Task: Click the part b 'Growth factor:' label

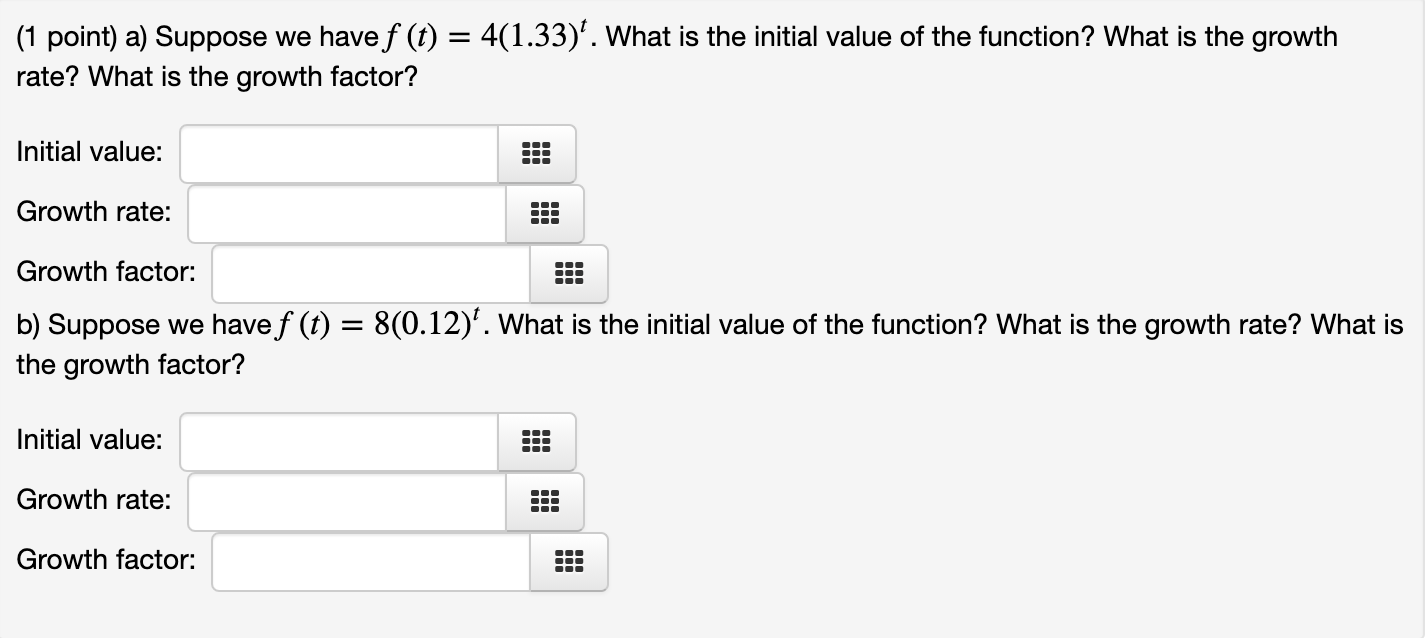Action: 106,560
